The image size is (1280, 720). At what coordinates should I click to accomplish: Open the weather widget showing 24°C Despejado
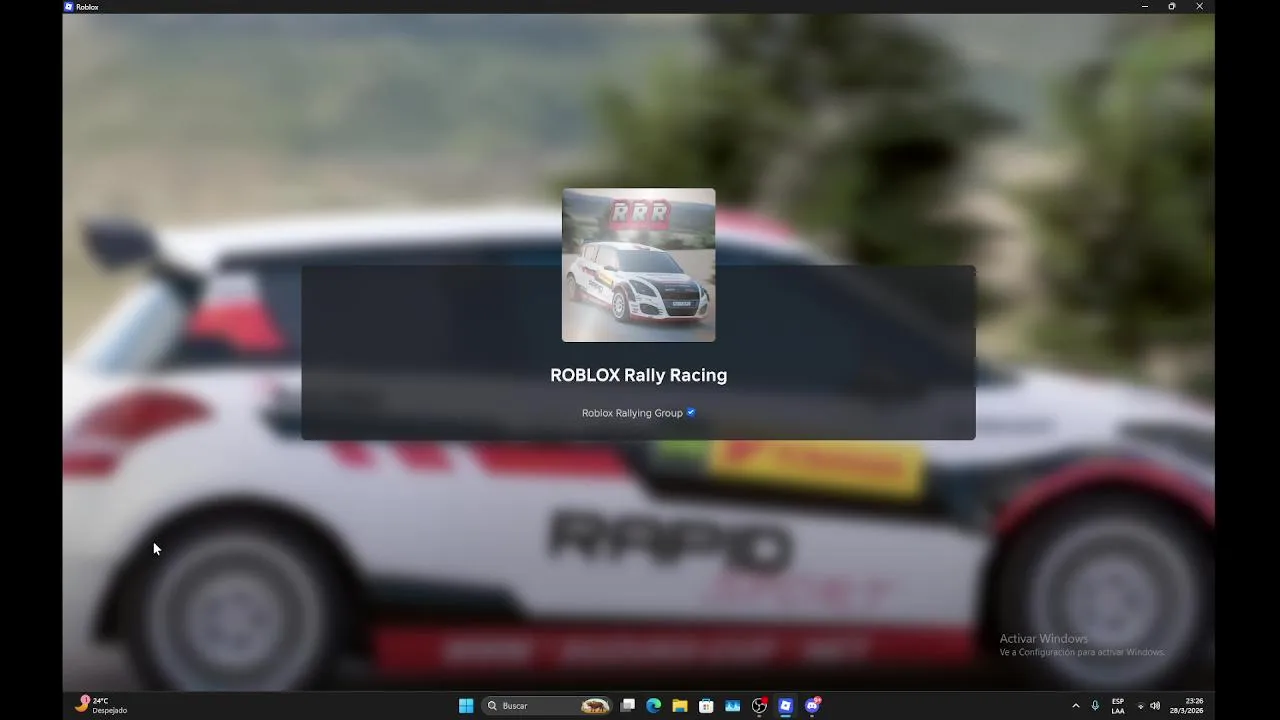click(x=101, y=705)
